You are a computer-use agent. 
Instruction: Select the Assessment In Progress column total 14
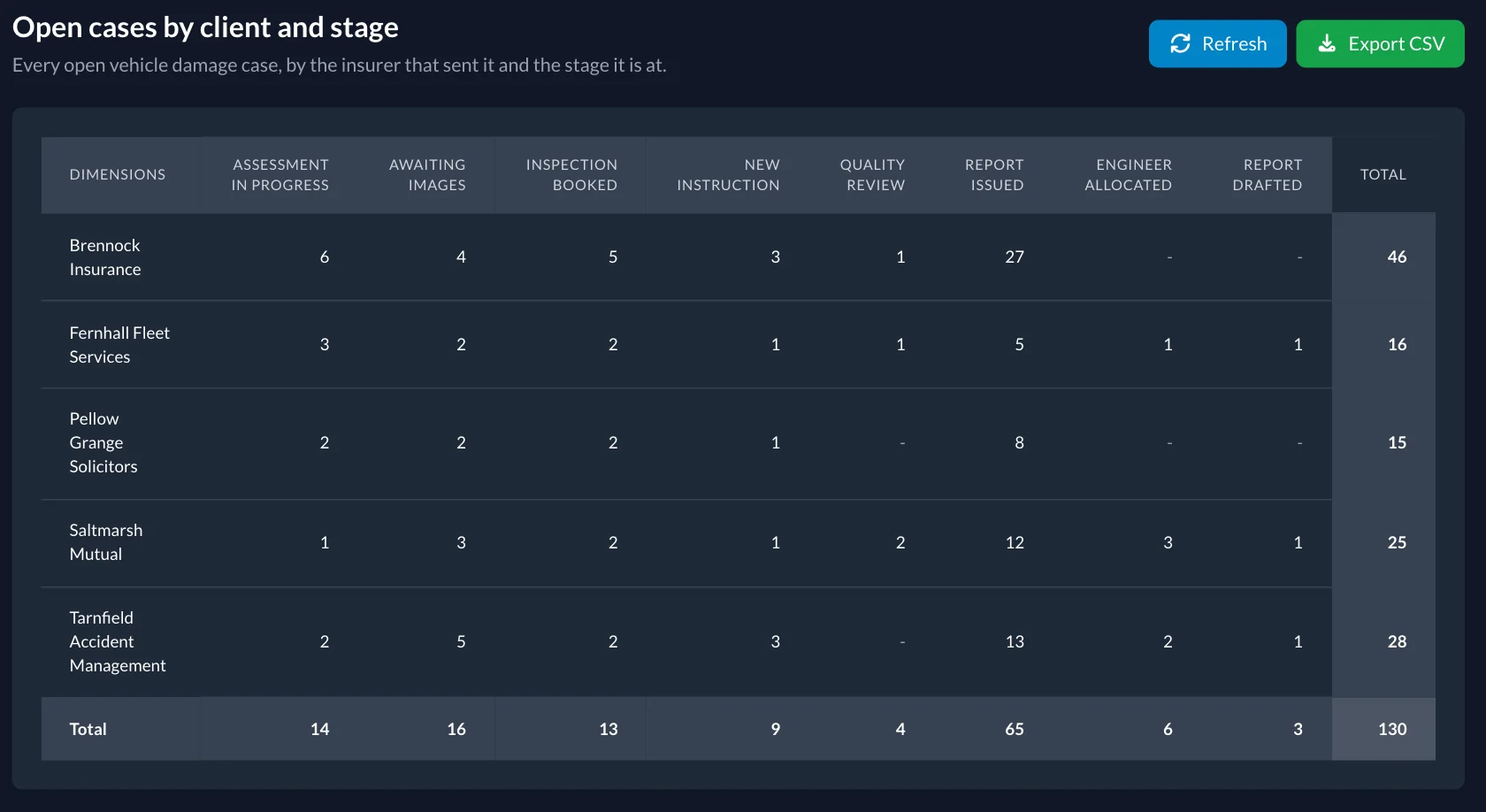point(319,729)
